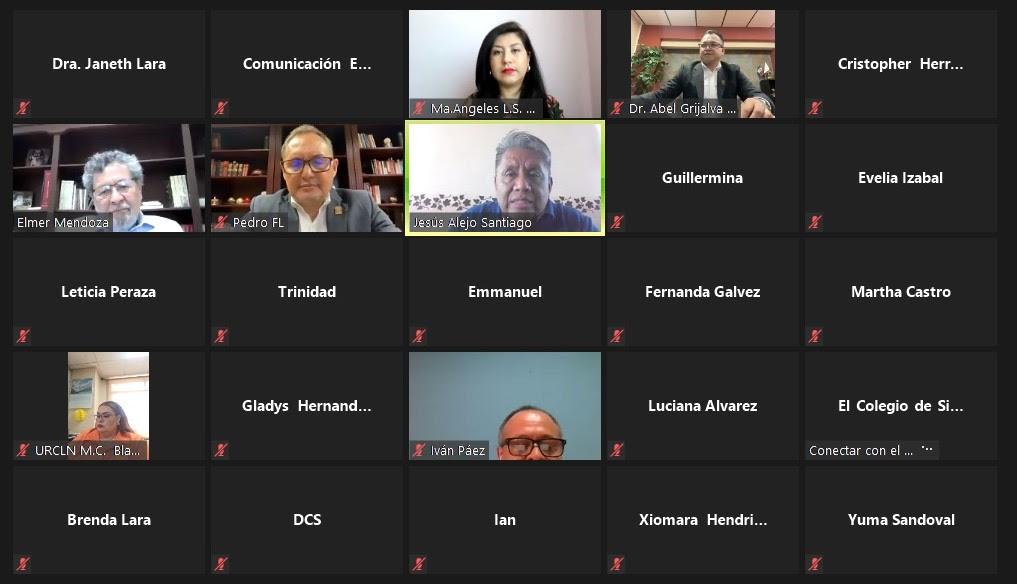This screenshot has width=1017, height=584.
Task: Click muted mic icon on Dra. Janeth Lara tile
Action: click(x=23, y=108)
